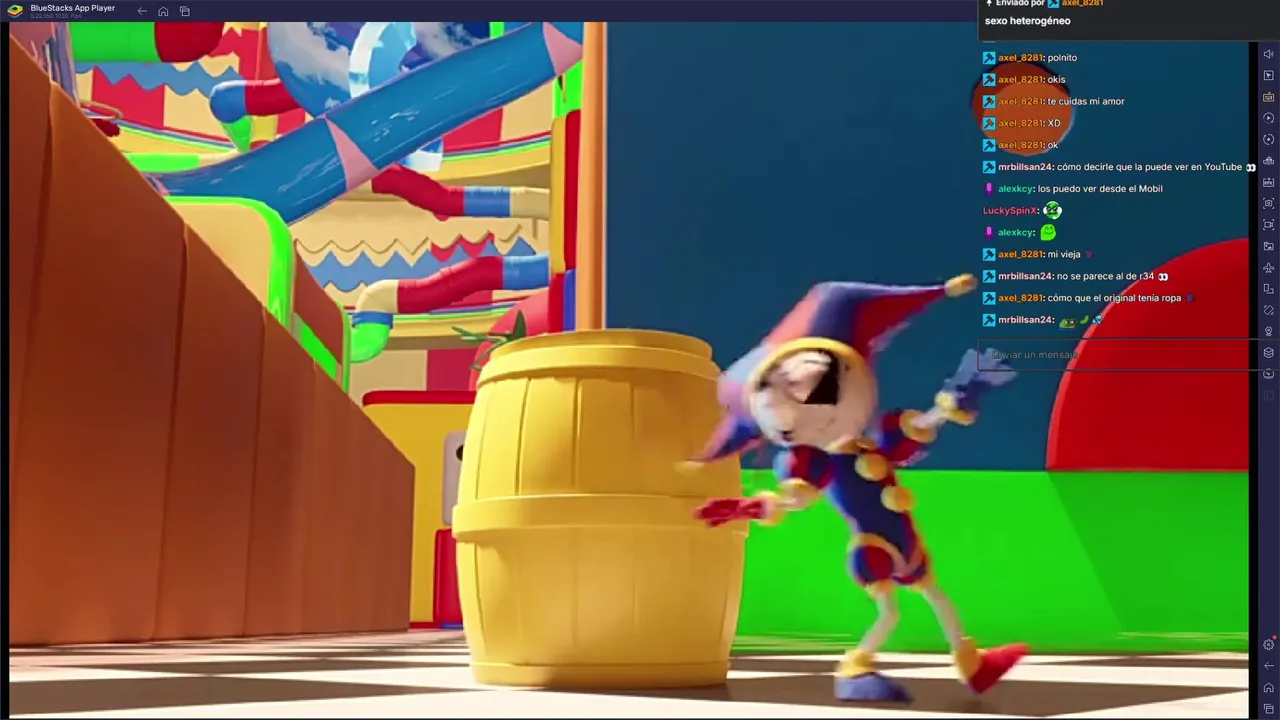Click the sidebar recent apps icon at the bottom

(1269, 709)
